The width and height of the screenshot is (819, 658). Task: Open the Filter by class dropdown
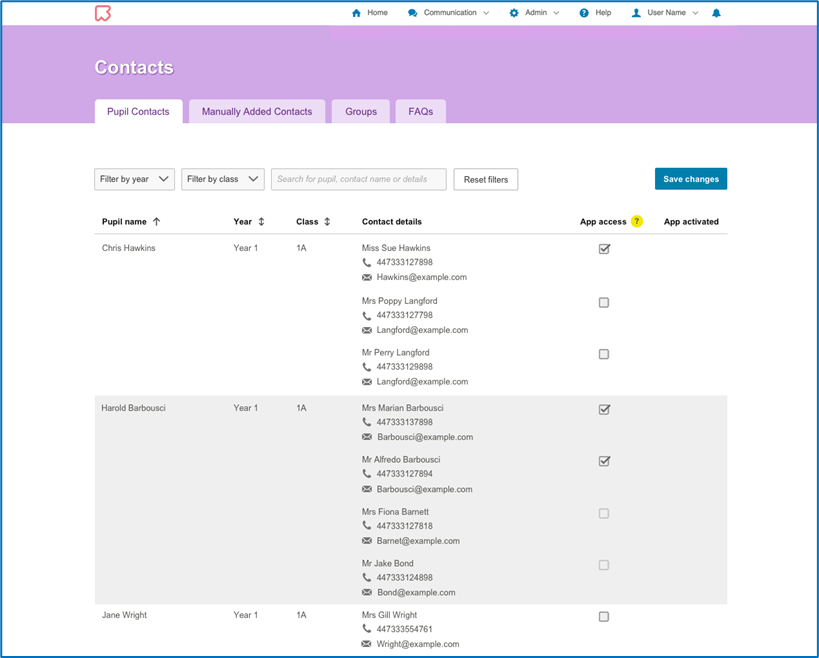click(222, 179)
